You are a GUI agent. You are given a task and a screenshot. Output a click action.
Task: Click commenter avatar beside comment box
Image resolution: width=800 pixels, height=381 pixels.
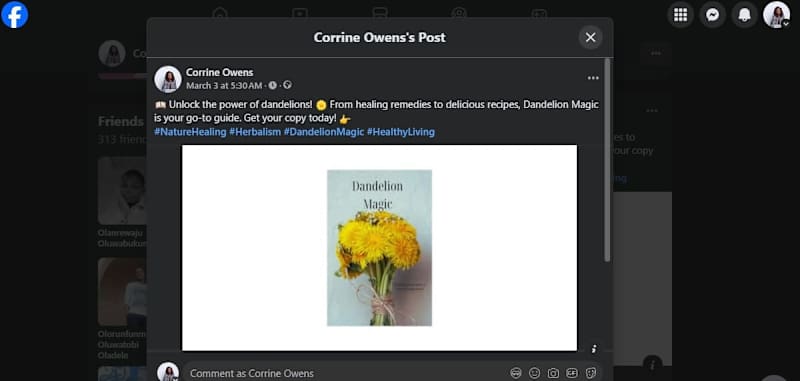click(x=168, y=372)
